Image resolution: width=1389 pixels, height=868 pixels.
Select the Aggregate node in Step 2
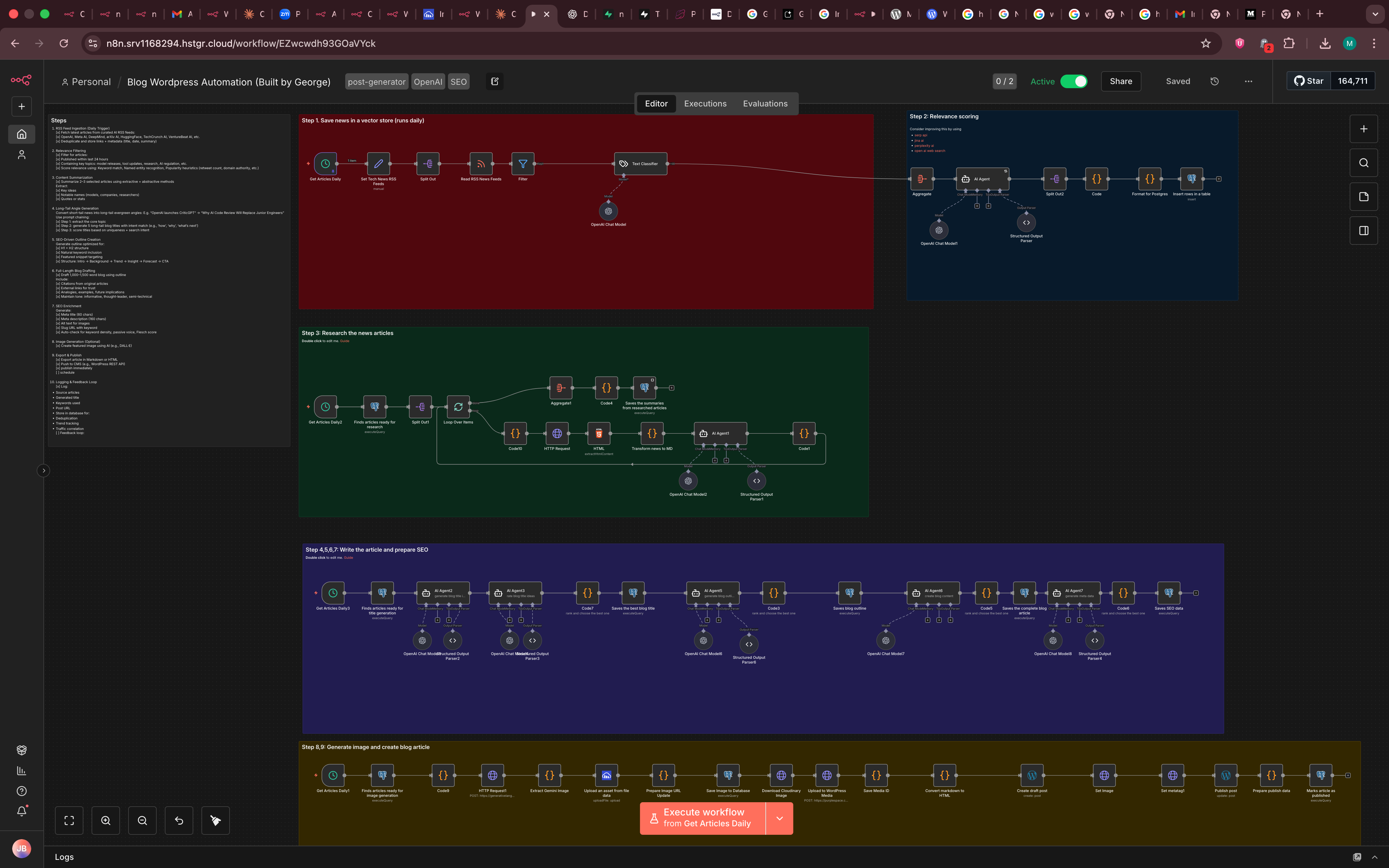coord(922,179)
